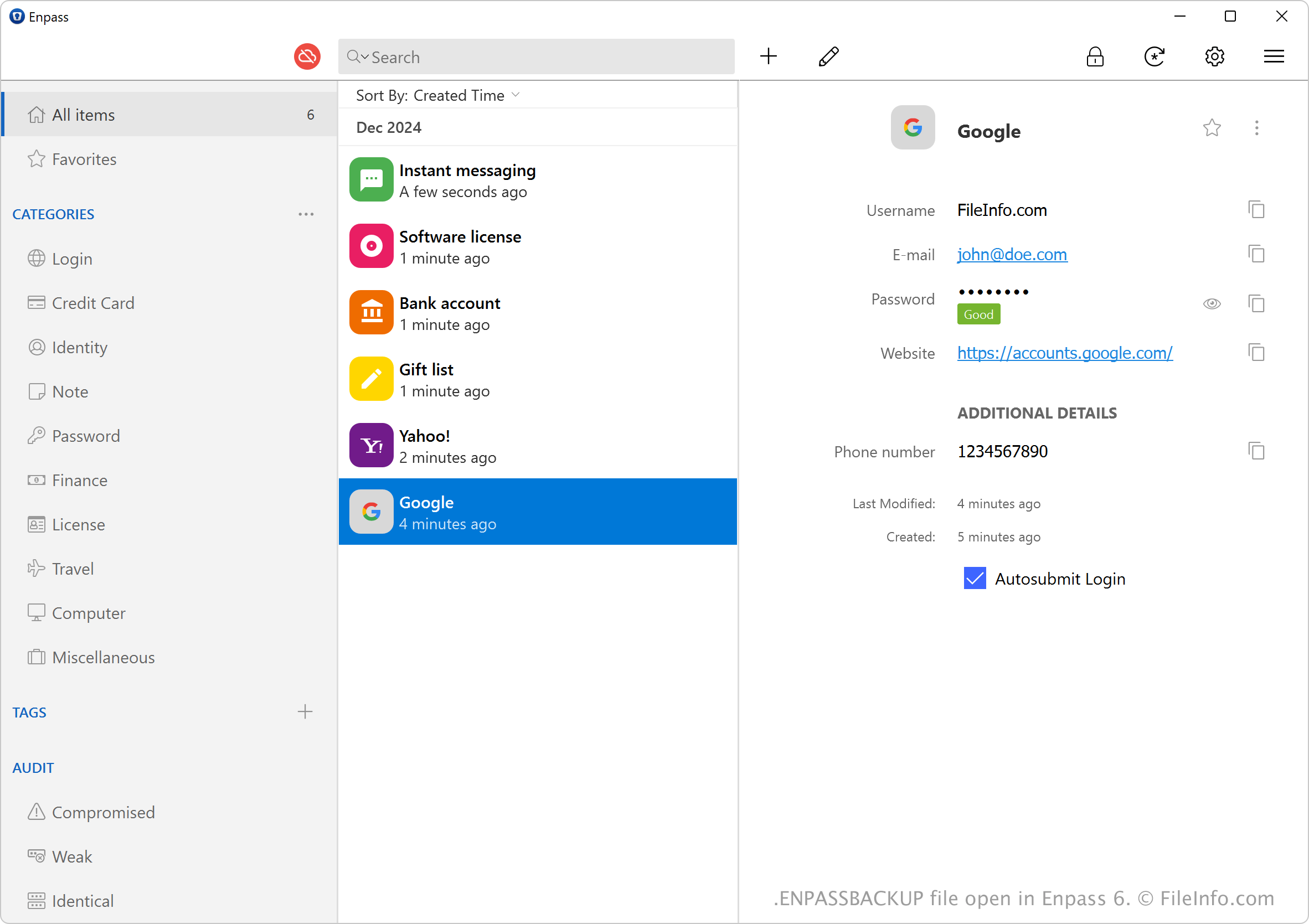This screenshot has height=924, width=1309.
Task: Click the pencil edit item icon
Action: click(828, 56)
